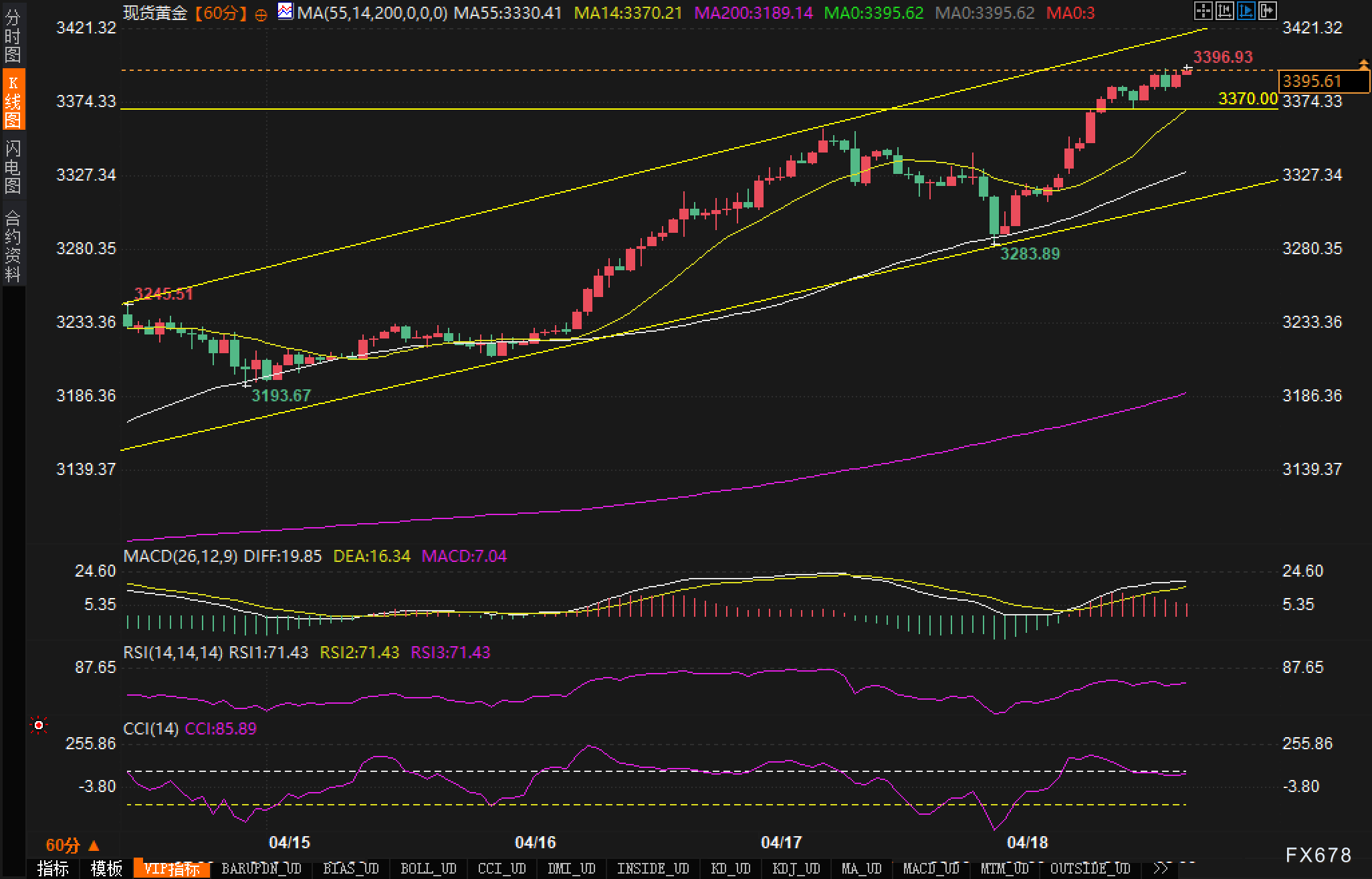Screen dimensions: 1372x879
Task: Expand the 60分 timeframe selector
Action: click(x=72, y=846)
